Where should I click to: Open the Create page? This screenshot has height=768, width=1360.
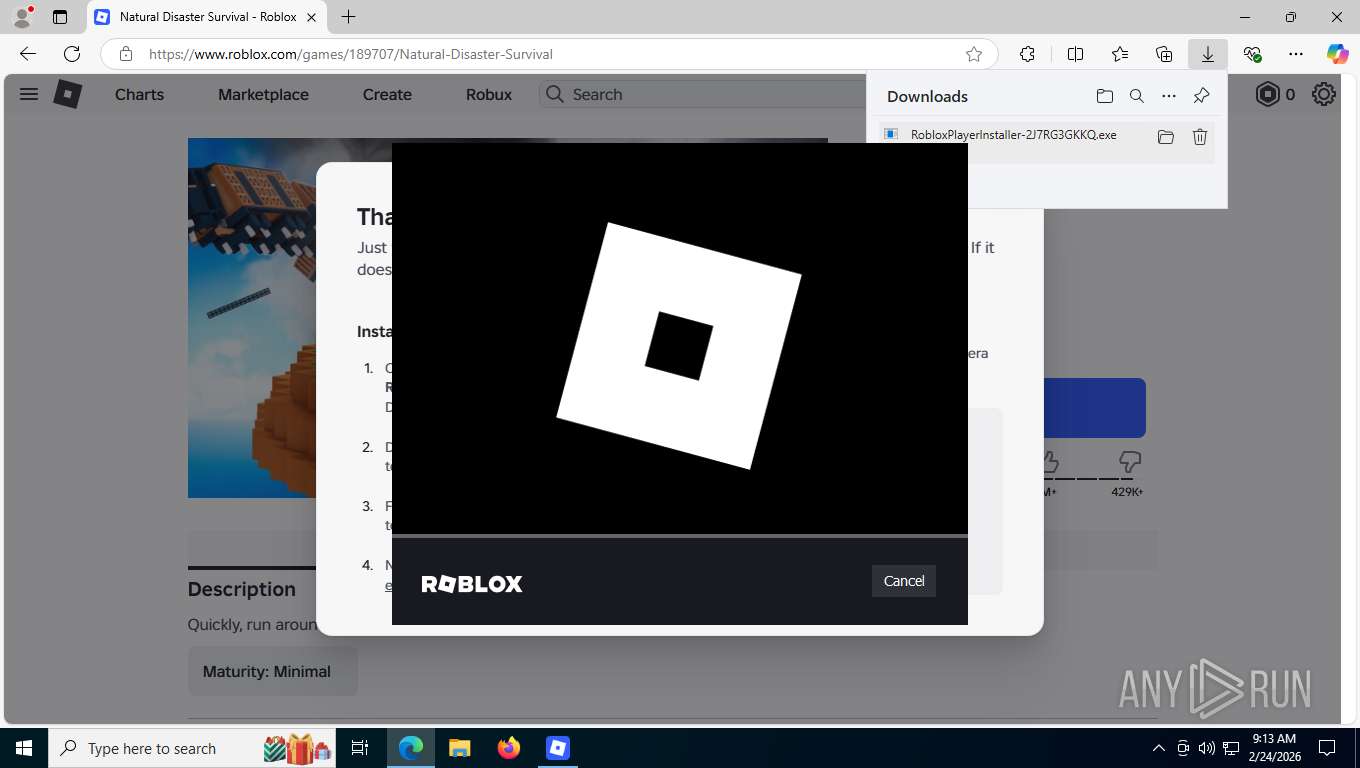[387, 94]
